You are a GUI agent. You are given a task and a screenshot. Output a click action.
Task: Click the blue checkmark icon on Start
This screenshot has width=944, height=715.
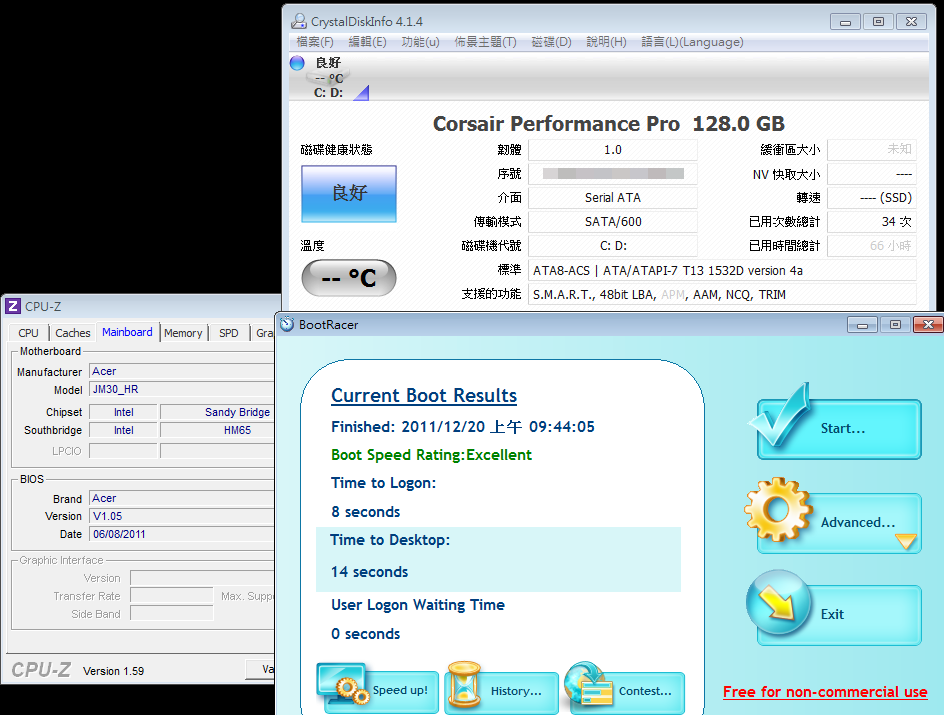tap(780, 415)
